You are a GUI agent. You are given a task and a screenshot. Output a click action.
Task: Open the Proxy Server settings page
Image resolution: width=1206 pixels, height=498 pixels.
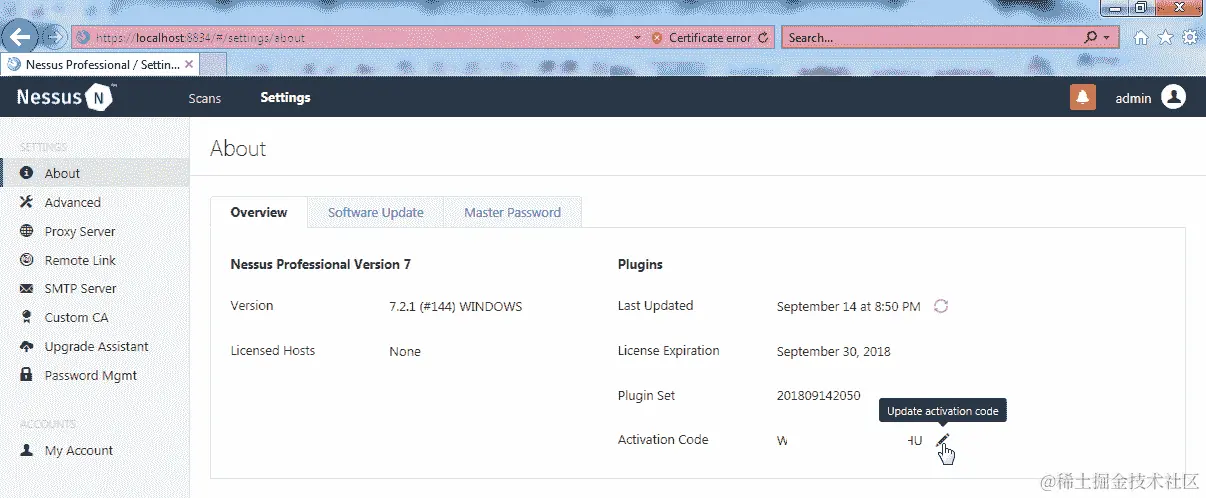(x=95, y=231)
